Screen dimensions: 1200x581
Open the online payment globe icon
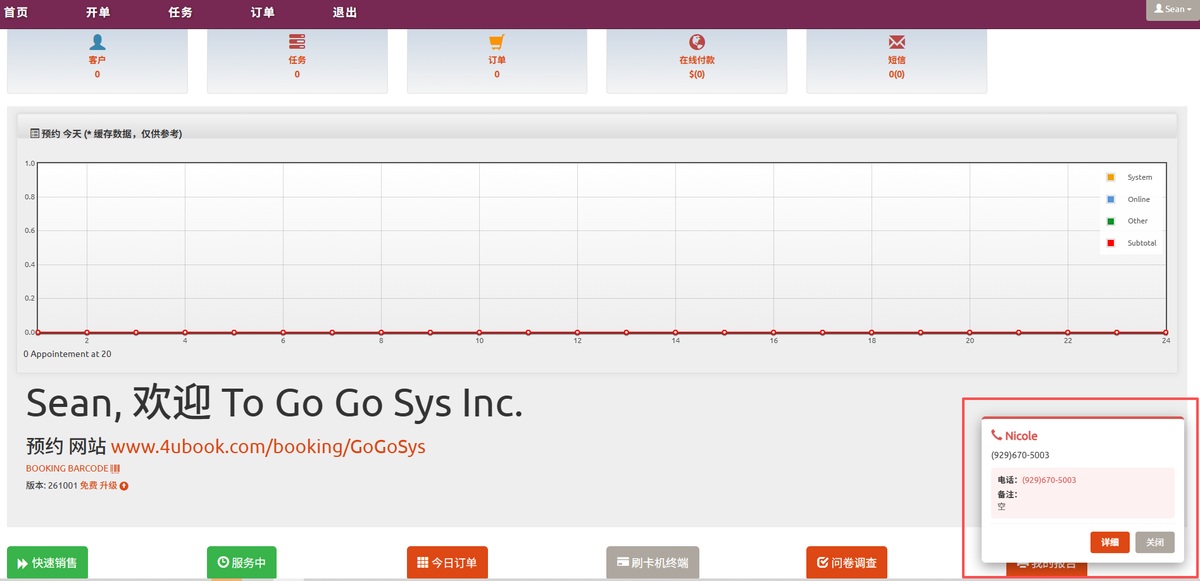click(x=697, y=42)
